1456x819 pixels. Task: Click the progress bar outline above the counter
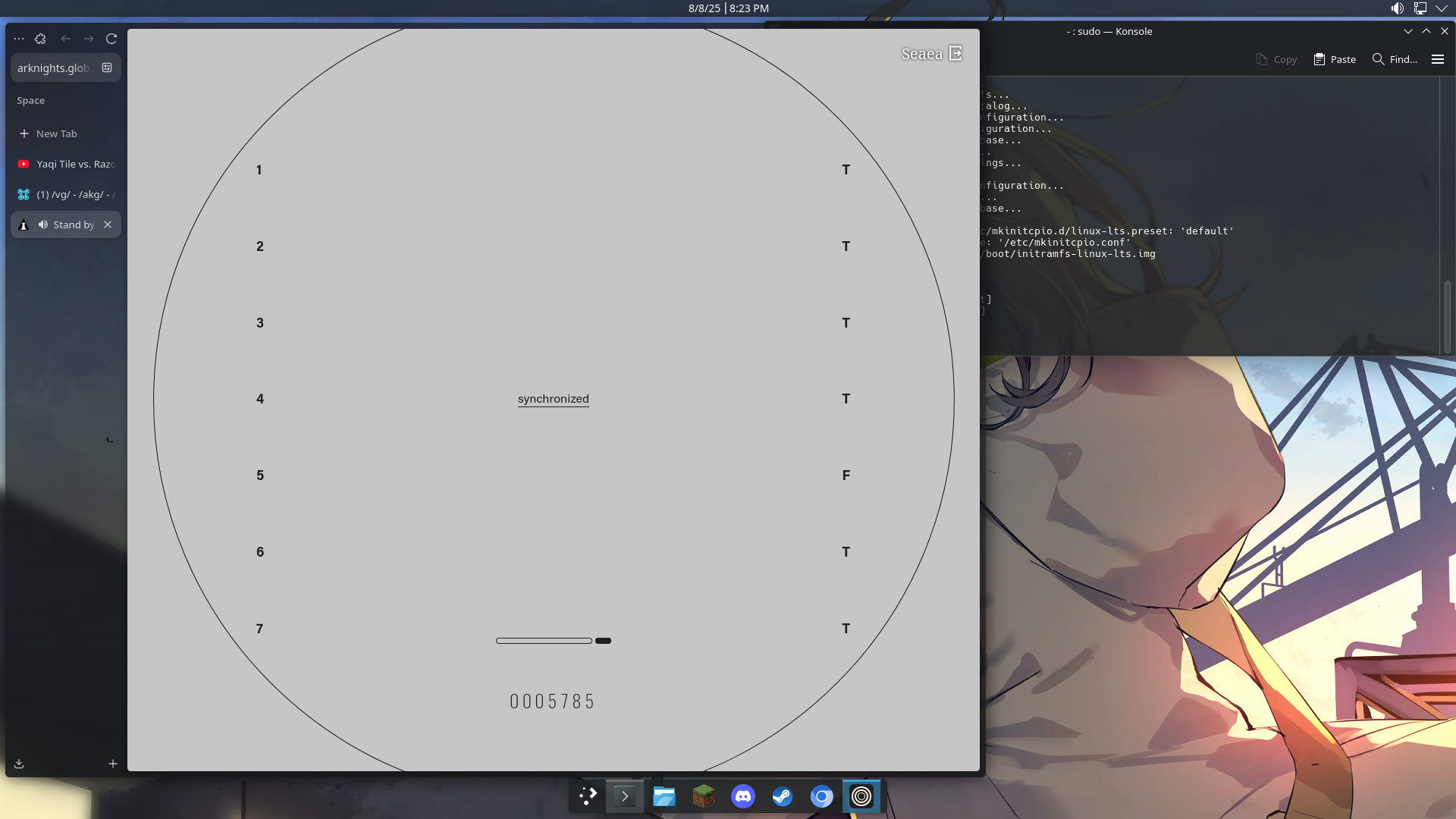coord(544,641)
